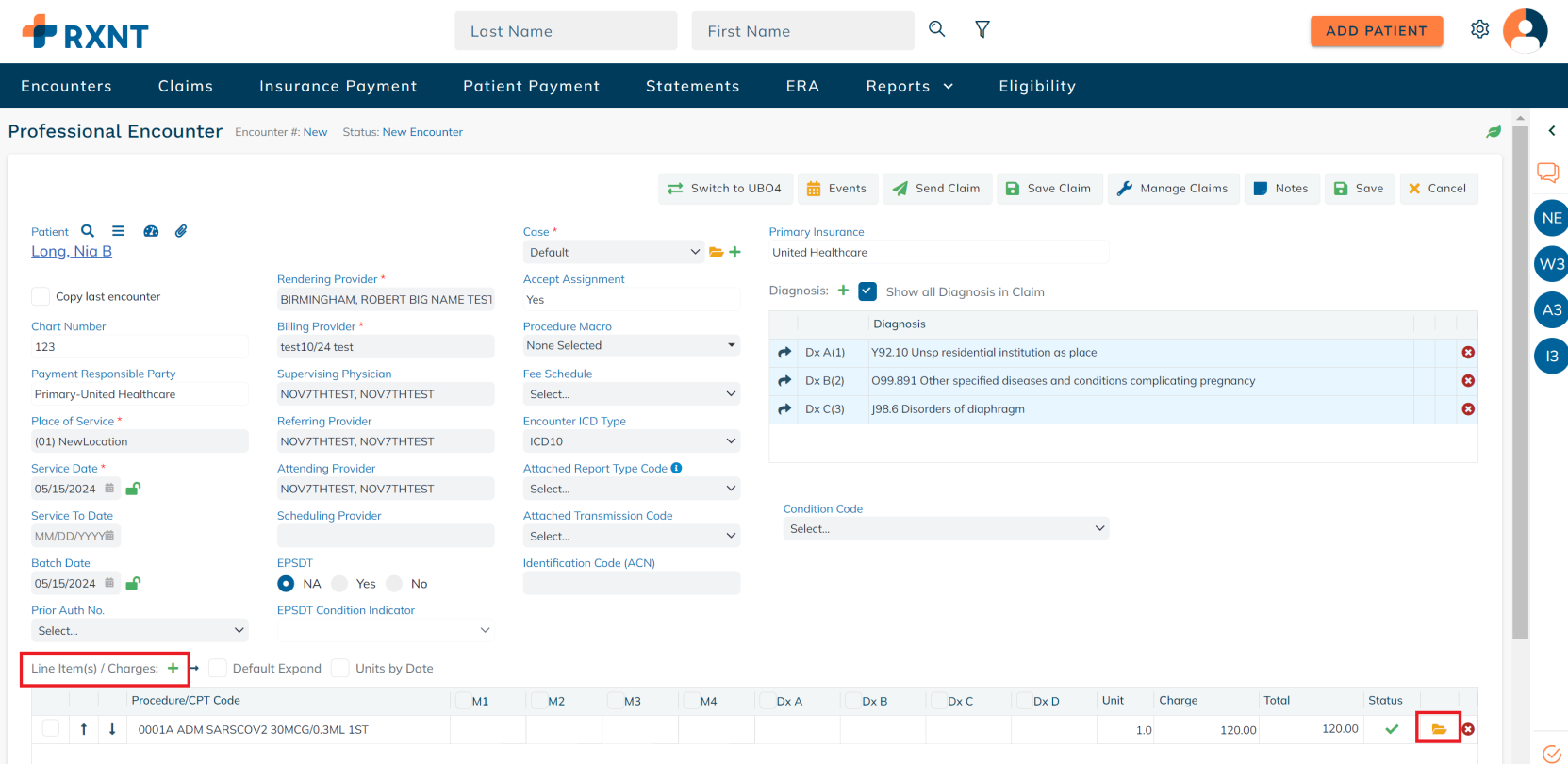Move line item 0001A down

coord(112,729)
